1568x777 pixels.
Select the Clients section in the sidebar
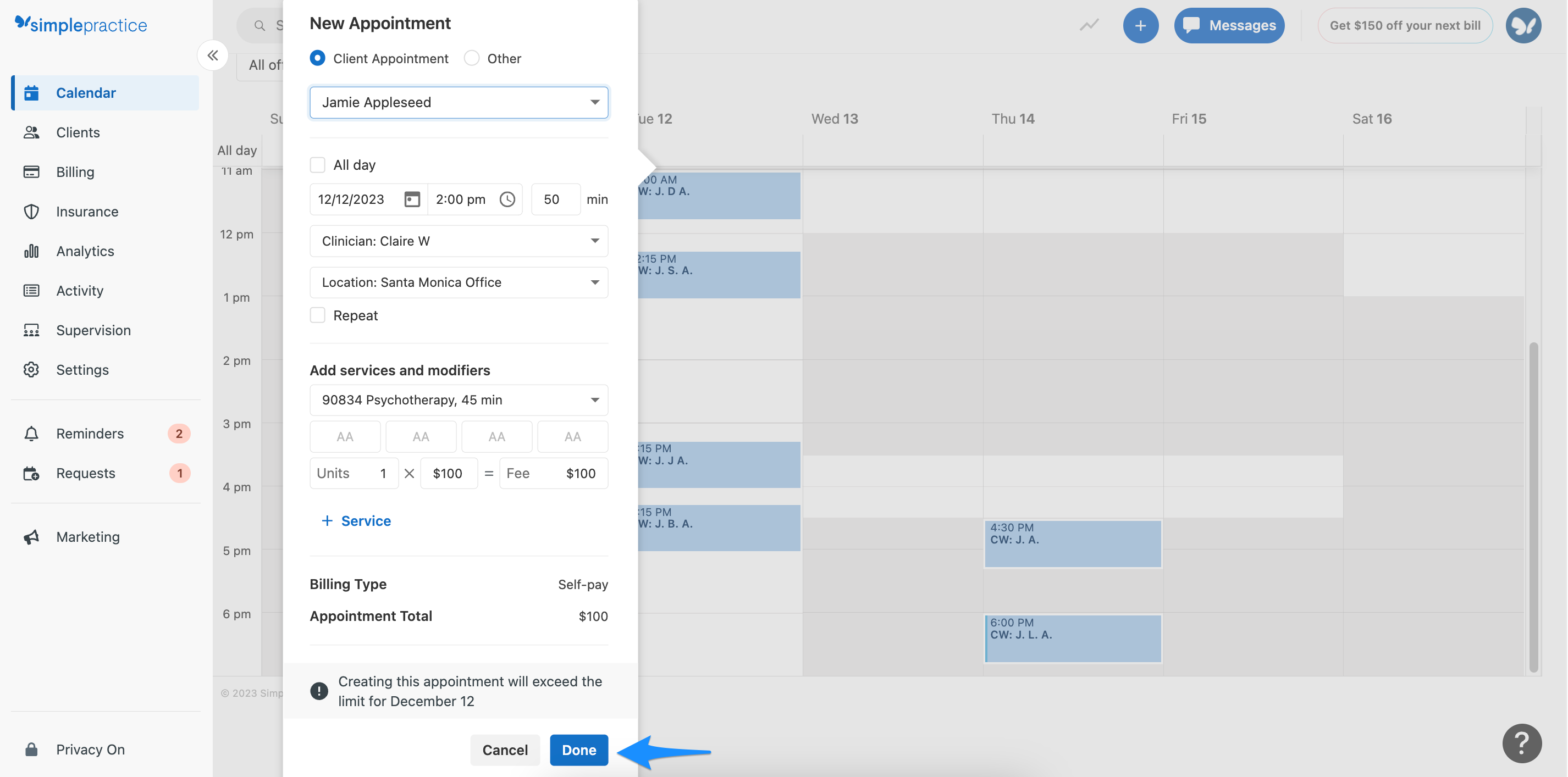78,132
